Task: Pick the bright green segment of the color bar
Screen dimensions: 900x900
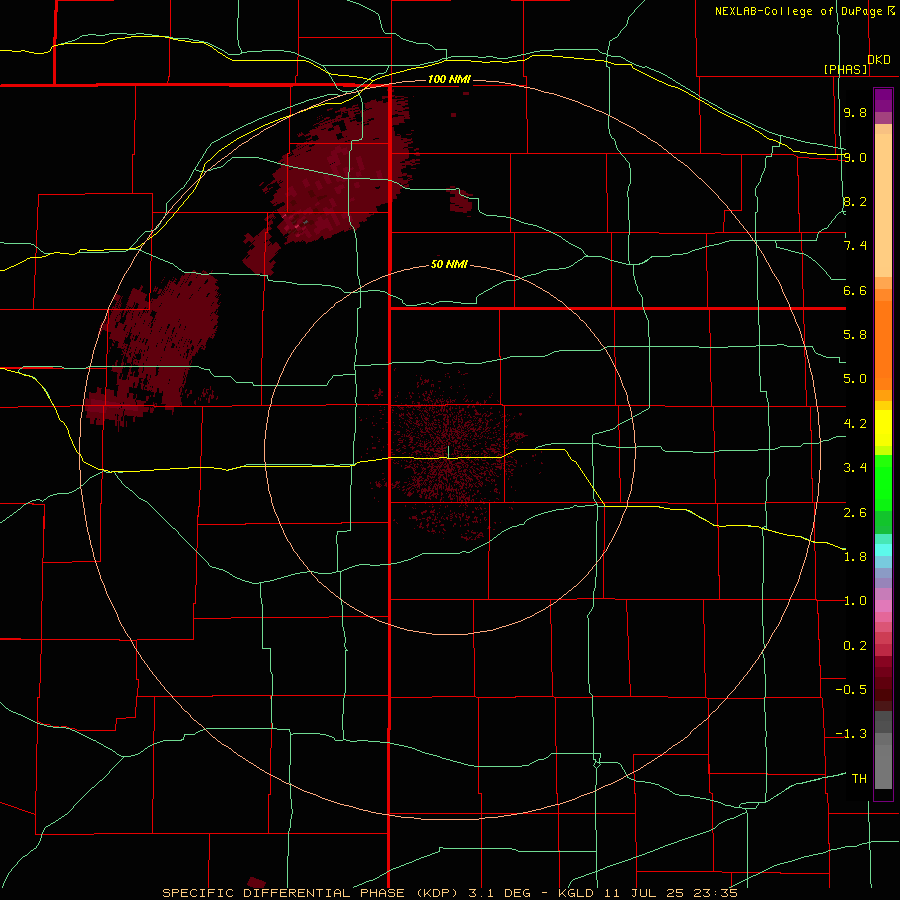Action: pyautogui.click(x=883, y=483)
